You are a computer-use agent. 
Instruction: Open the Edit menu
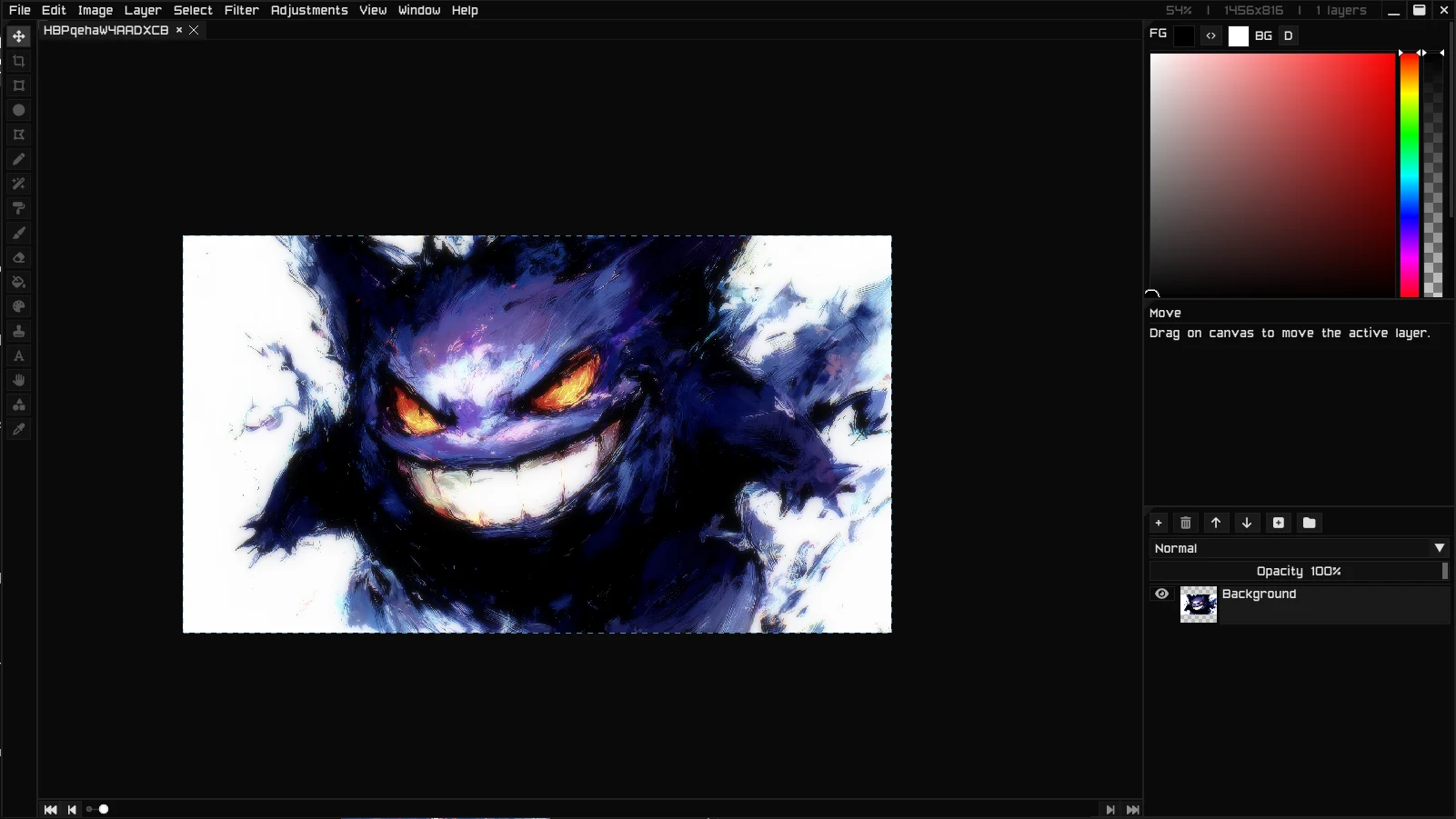click(54, 10)
